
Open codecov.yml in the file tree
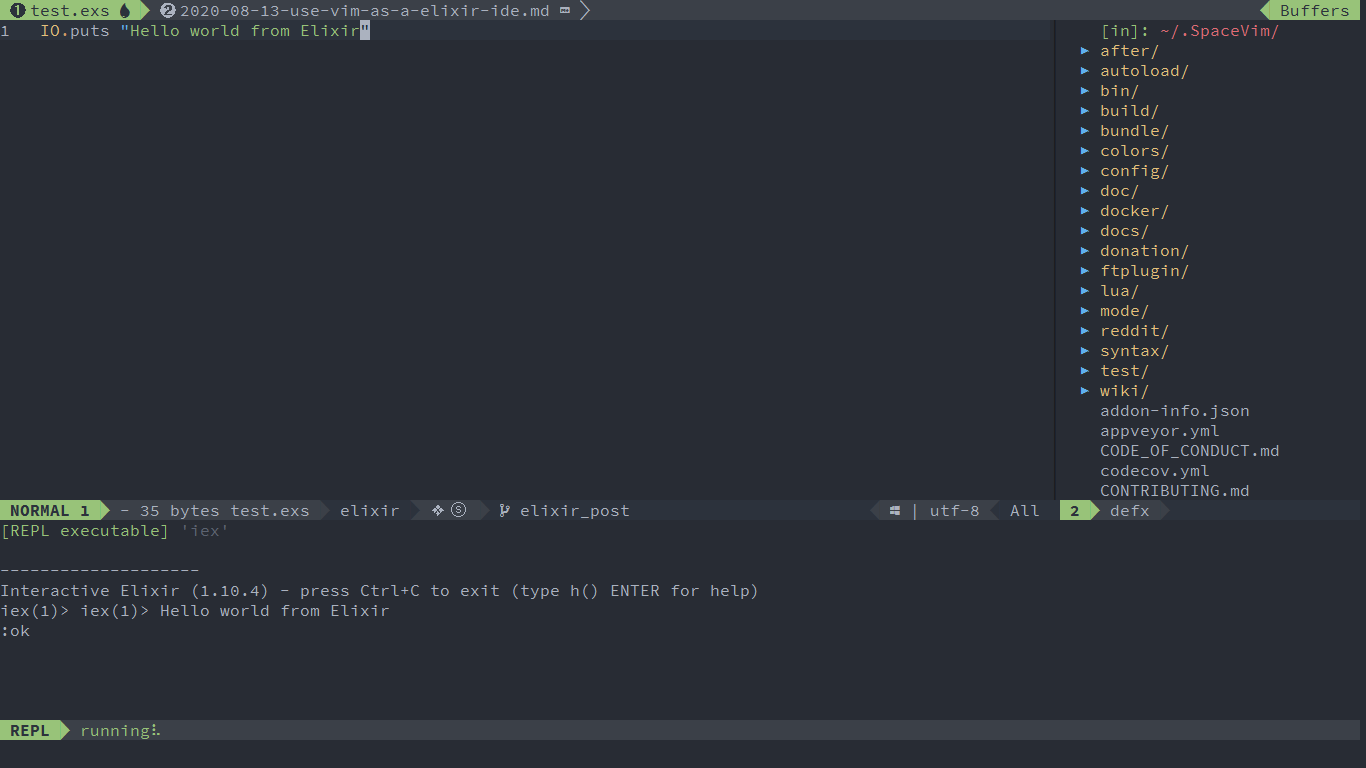(x=1154, y=471)
